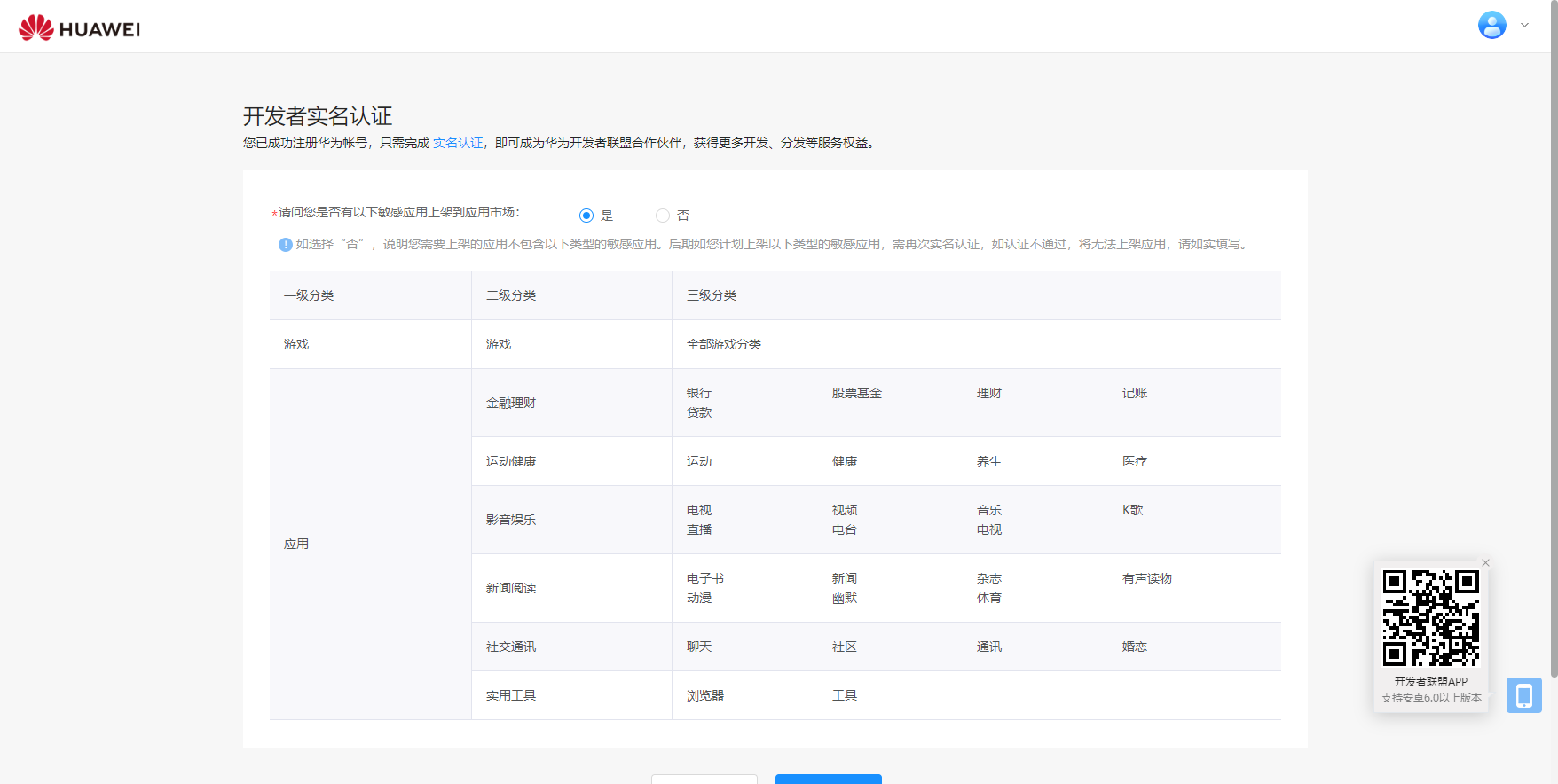Click the 动漫 item

click(699, 598)
